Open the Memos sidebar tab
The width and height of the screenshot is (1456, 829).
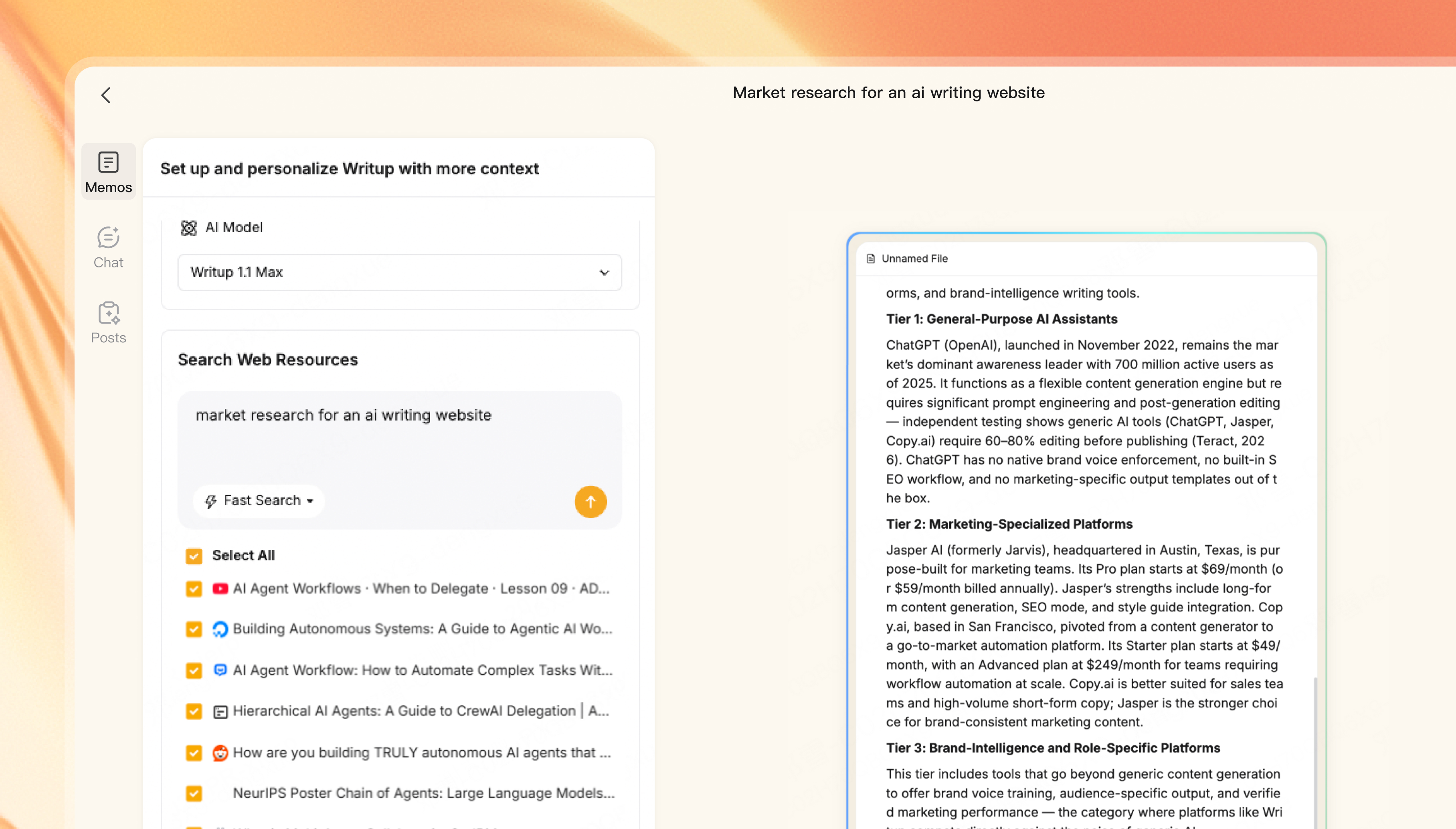(108, 172)
